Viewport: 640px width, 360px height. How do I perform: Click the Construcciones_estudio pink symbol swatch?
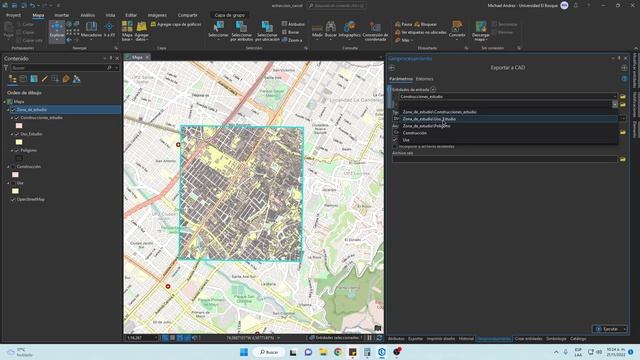coord(19,126)
